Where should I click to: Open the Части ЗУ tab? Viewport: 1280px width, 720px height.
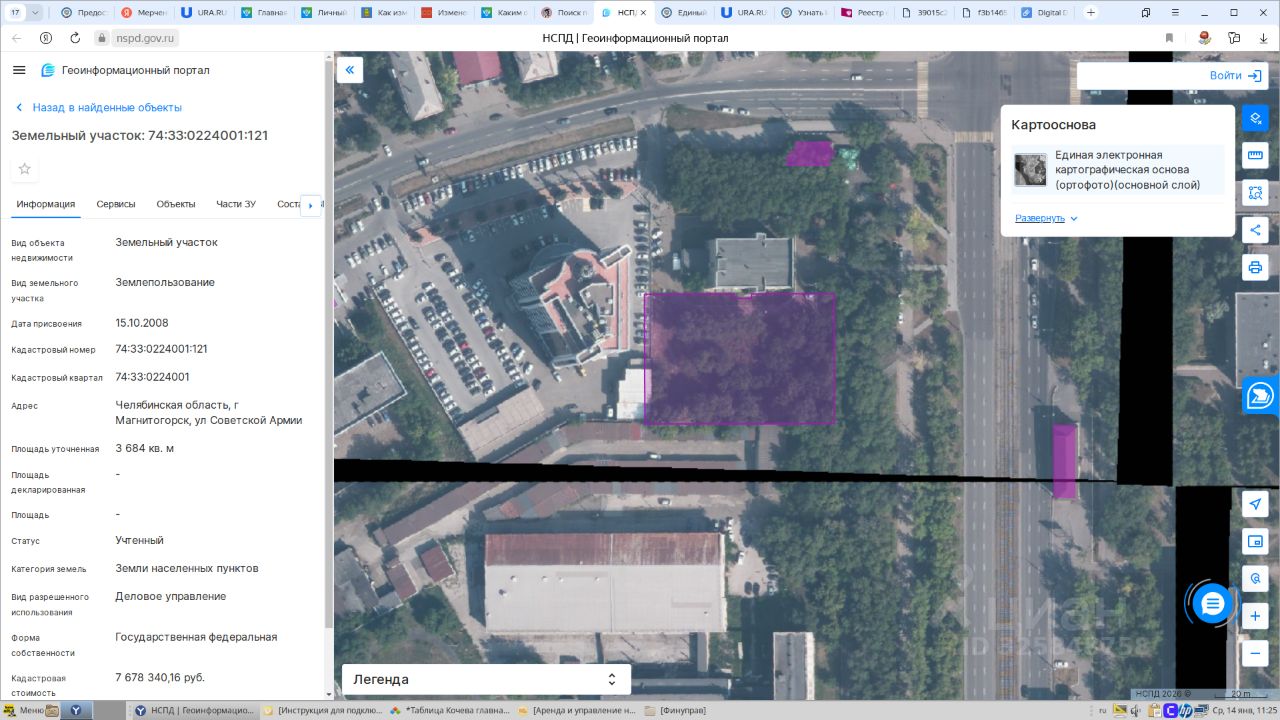point(236,204)
